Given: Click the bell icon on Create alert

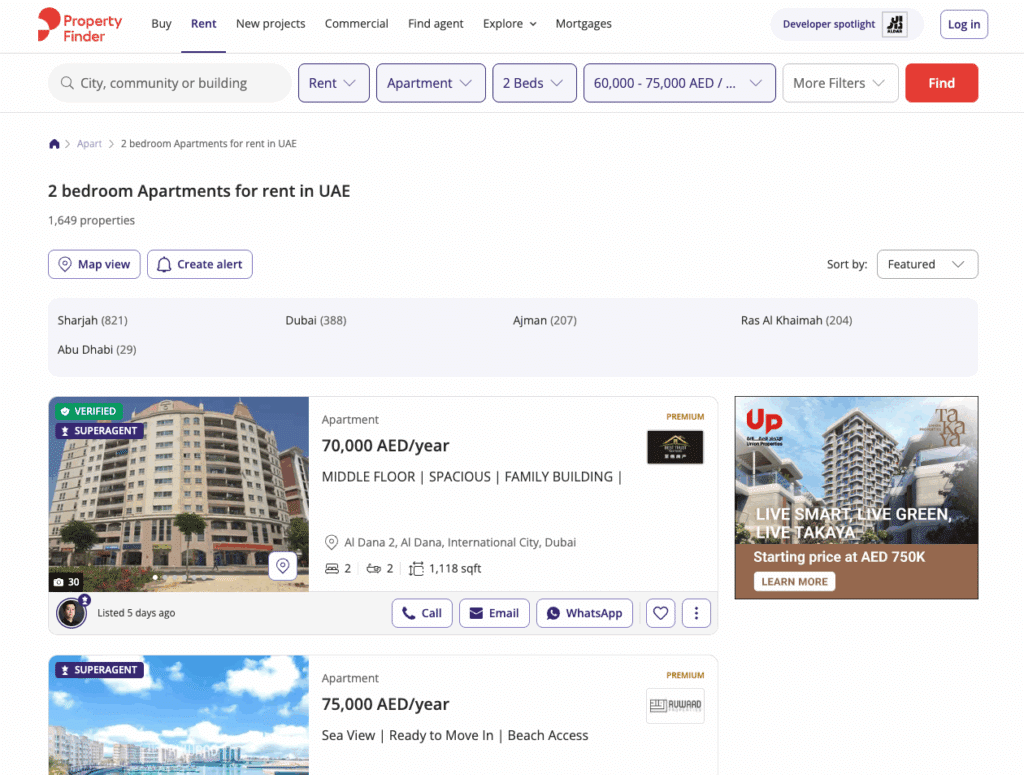Looking at the screenshot, I should tap(165, 264).
